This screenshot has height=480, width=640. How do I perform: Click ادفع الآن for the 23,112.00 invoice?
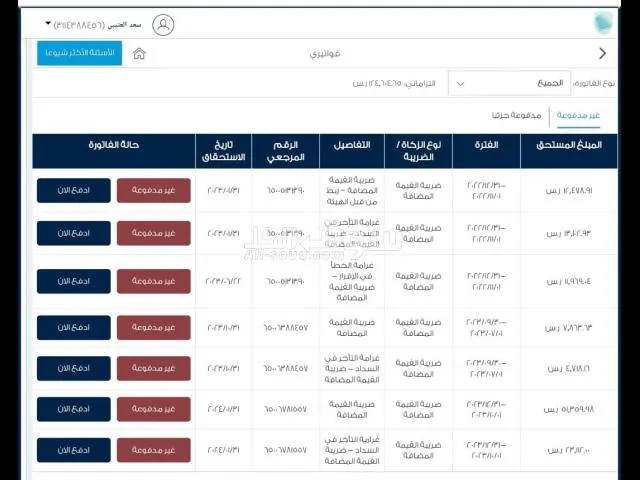point(74,450)
